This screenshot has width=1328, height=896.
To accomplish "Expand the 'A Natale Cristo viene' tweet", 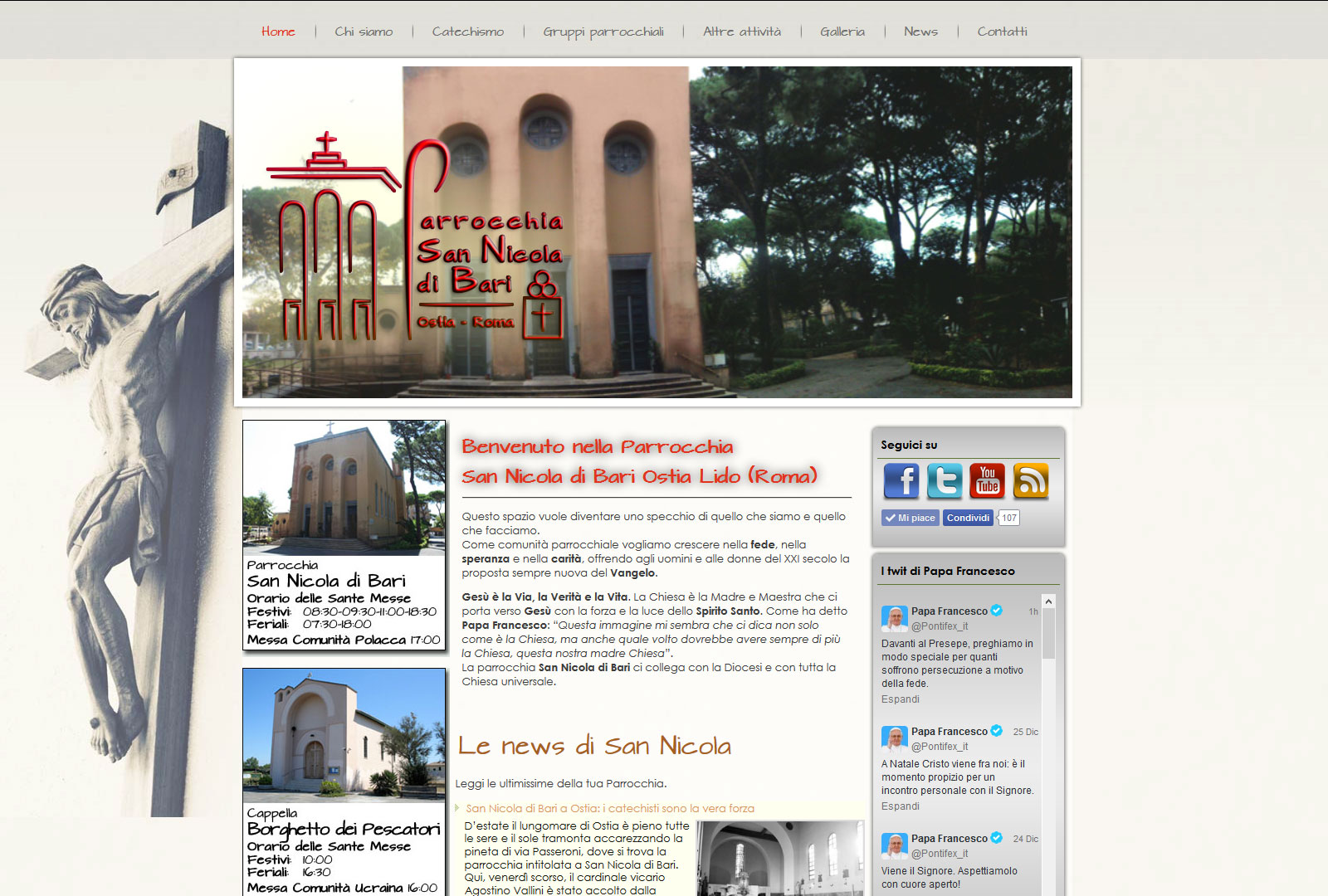I will click(901, 806).
